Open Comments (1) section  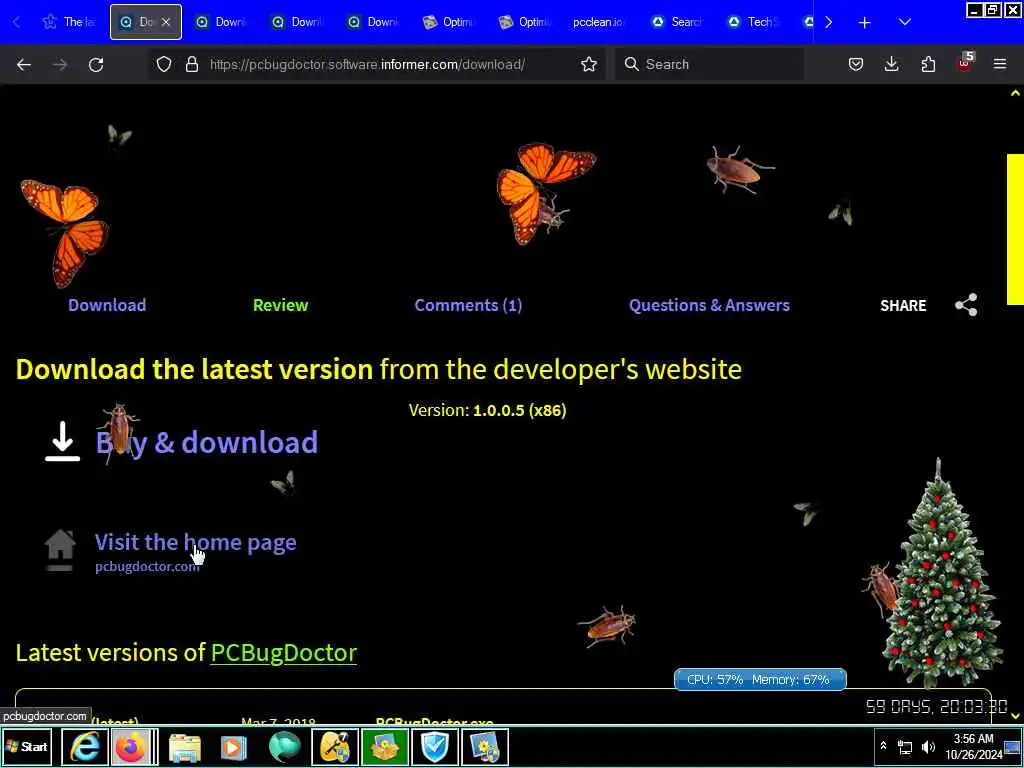pyautogui.click(x=468, y=305)
